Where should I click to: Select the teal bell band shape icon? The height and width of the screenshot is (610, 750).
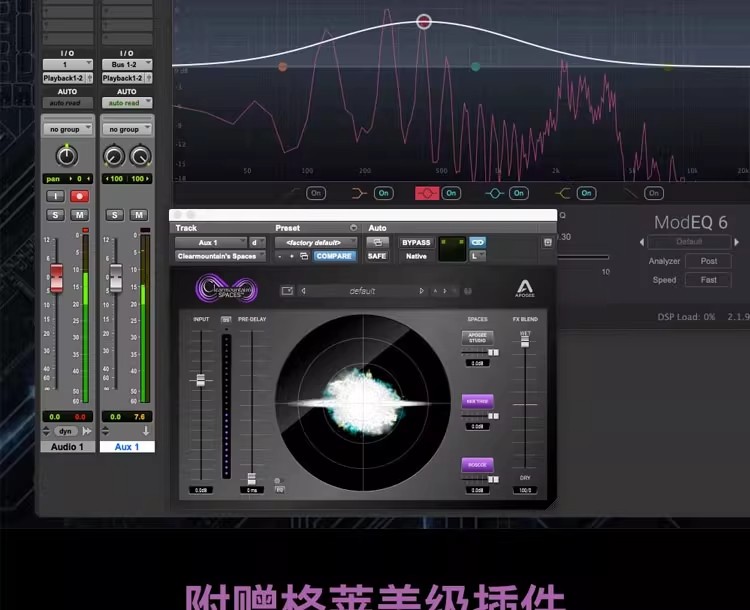494,193
